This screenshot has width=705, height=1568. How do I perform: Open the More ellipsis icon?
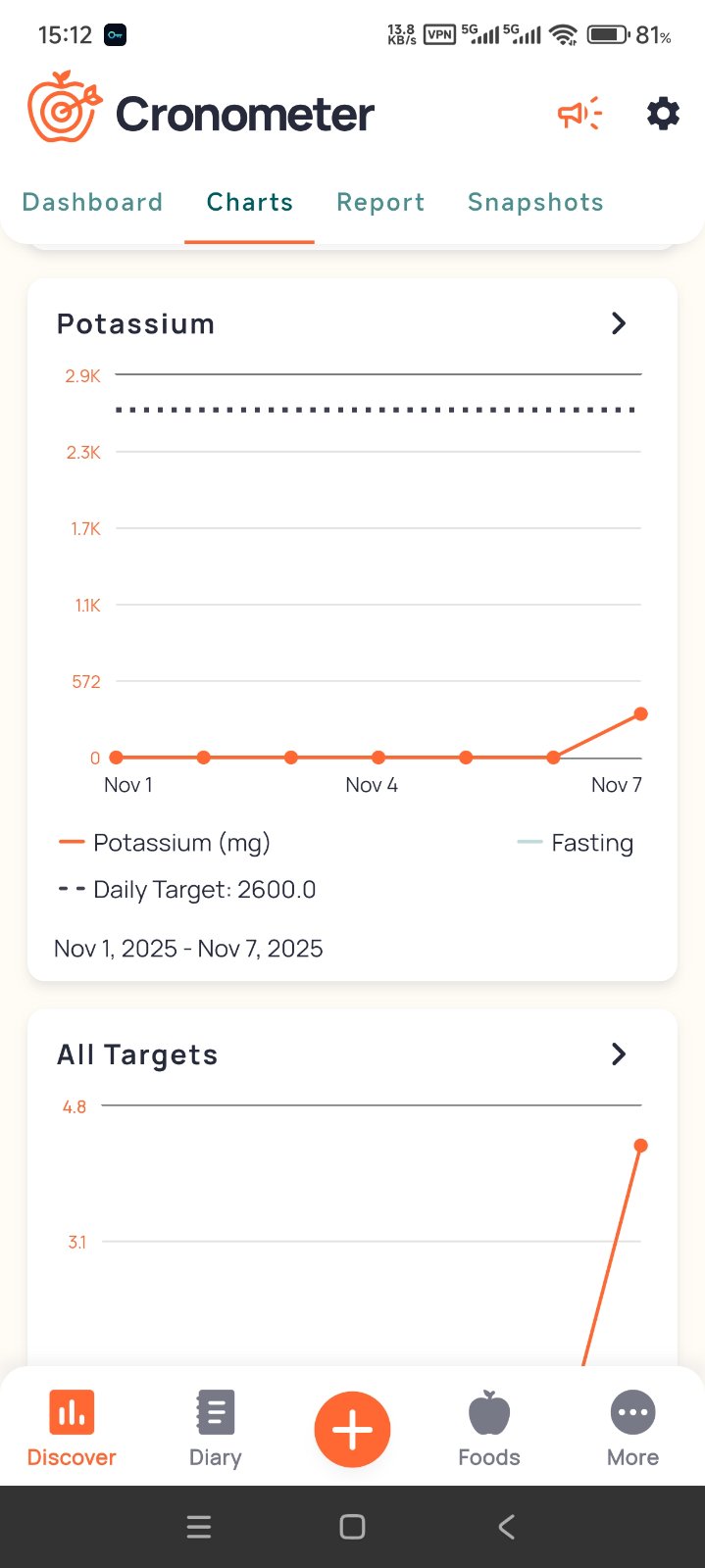tap(632, 1413)
